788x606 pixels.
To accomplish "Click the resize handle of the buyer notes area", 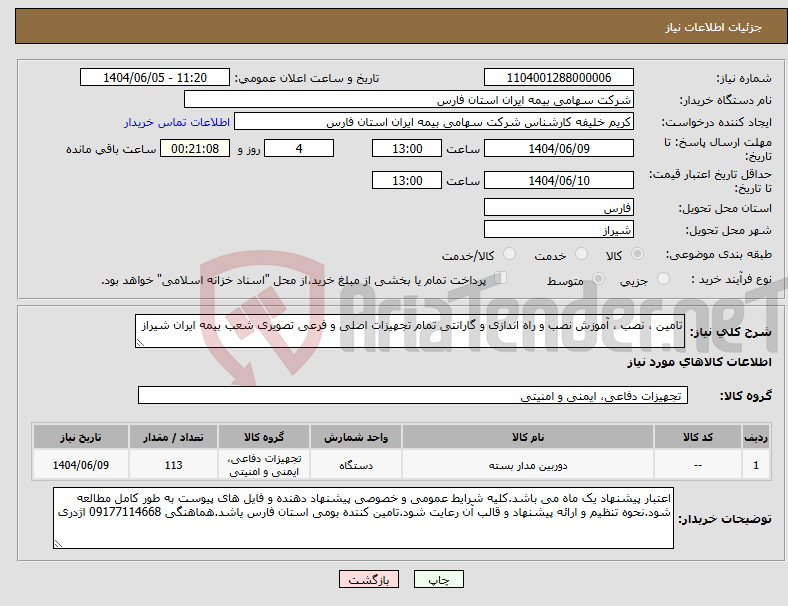I will pyautogui.click(x=58, y=544).
